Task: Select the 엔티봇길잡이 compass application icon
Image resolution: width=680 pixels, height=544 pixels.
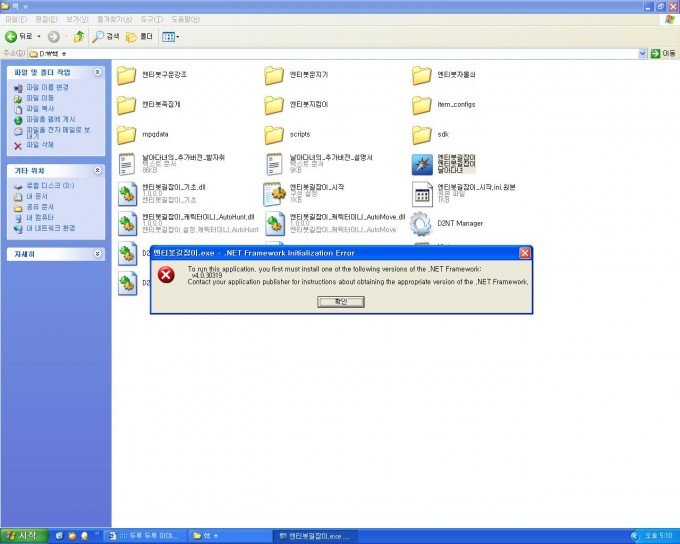Action: (422, 164)
